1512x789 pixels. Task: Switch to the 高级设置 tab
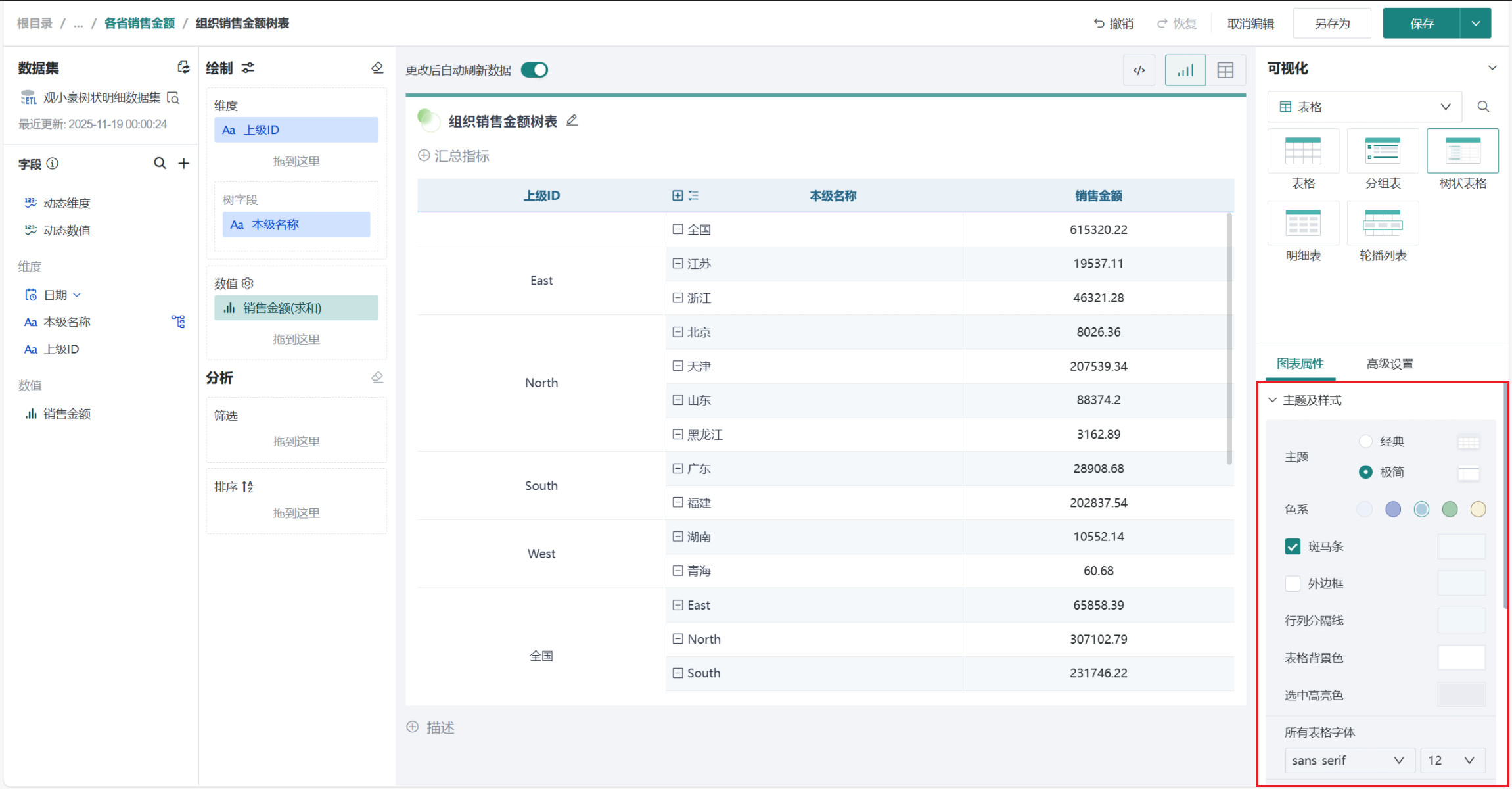[1389, 364]
